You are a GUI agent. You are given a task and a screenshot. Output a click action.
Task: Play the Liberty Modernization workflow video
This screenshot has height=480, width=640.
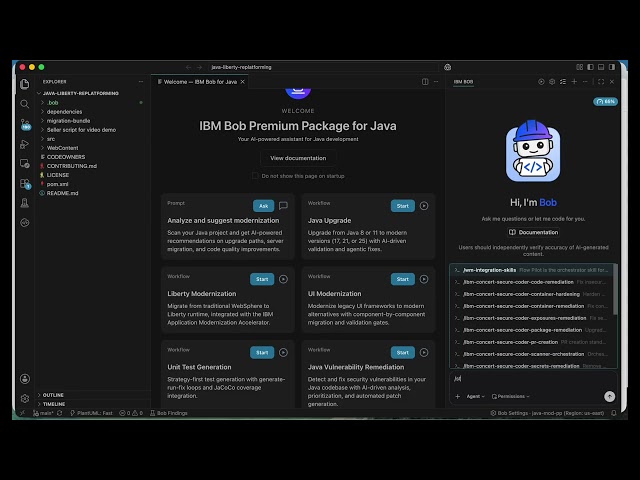point(283,279)
